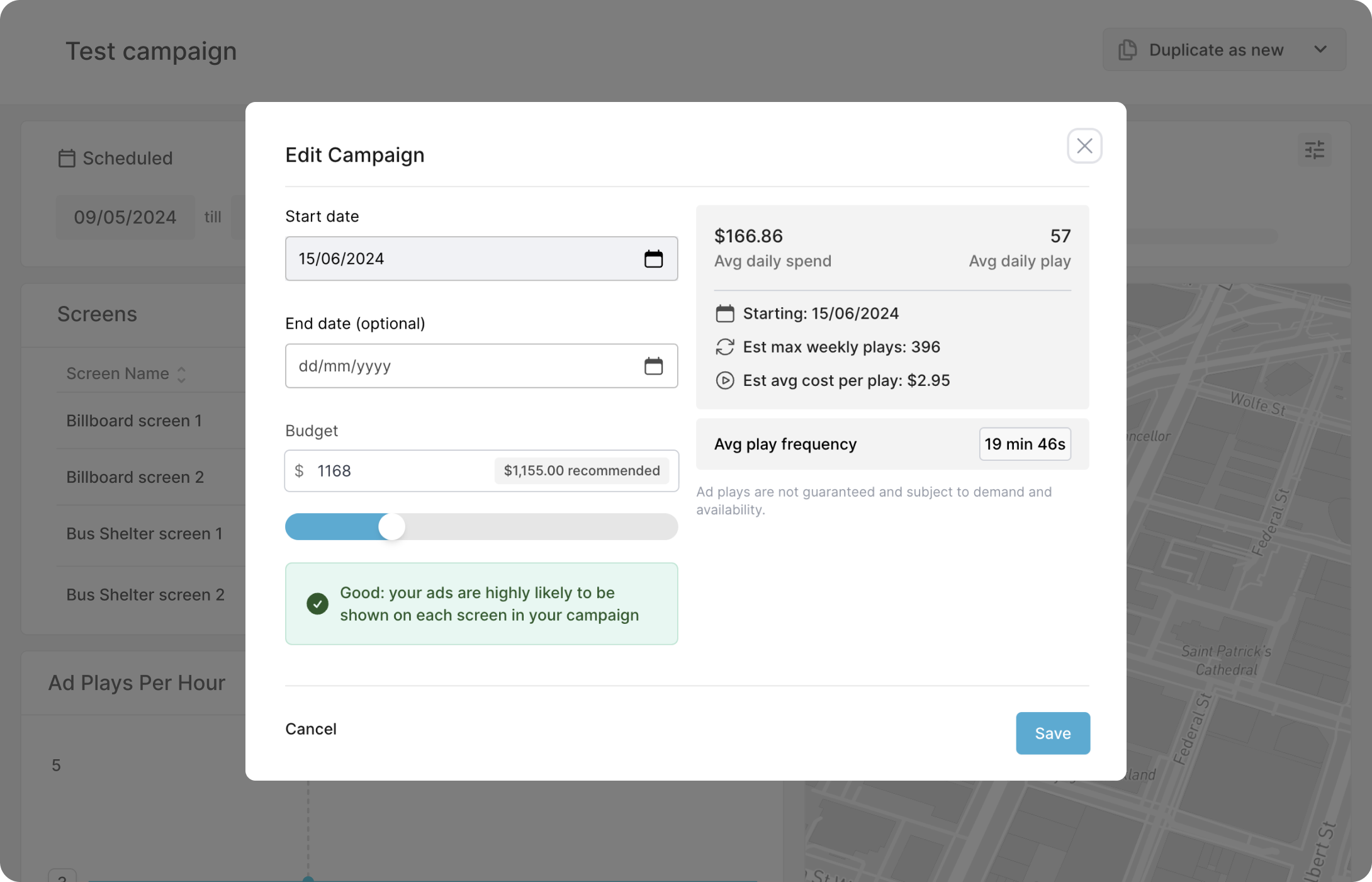Click the budget slider handle
The image size is (1372, 882).
tap(391, 526)
